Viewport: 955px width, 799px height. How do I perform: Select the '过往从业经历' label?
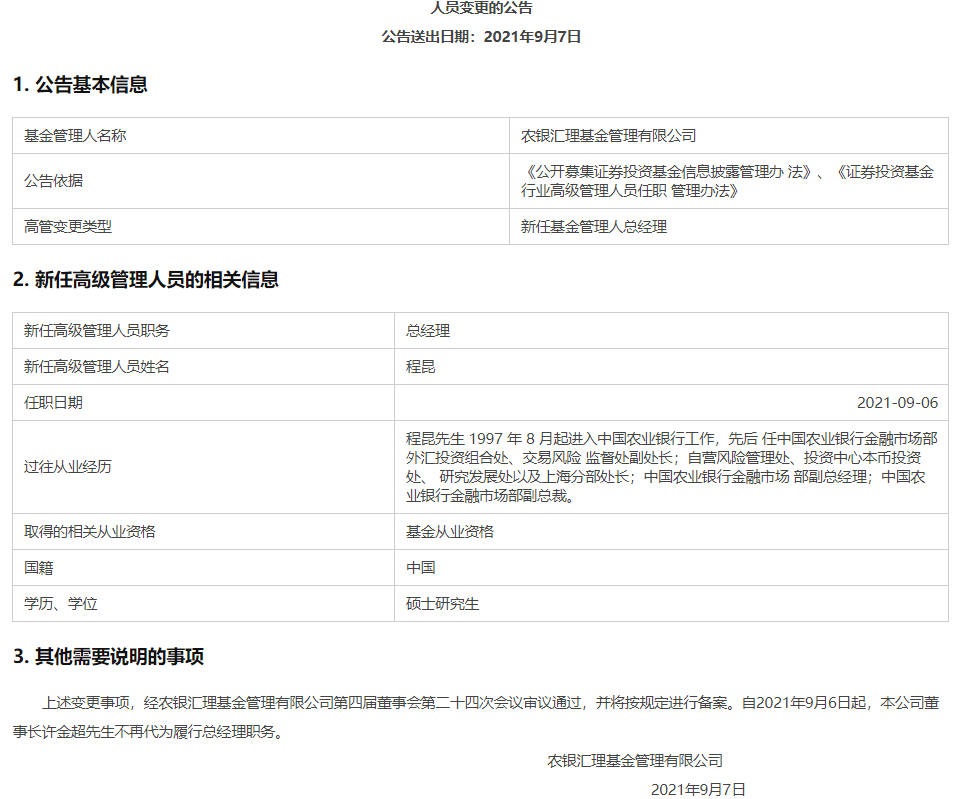coord(68,467)
